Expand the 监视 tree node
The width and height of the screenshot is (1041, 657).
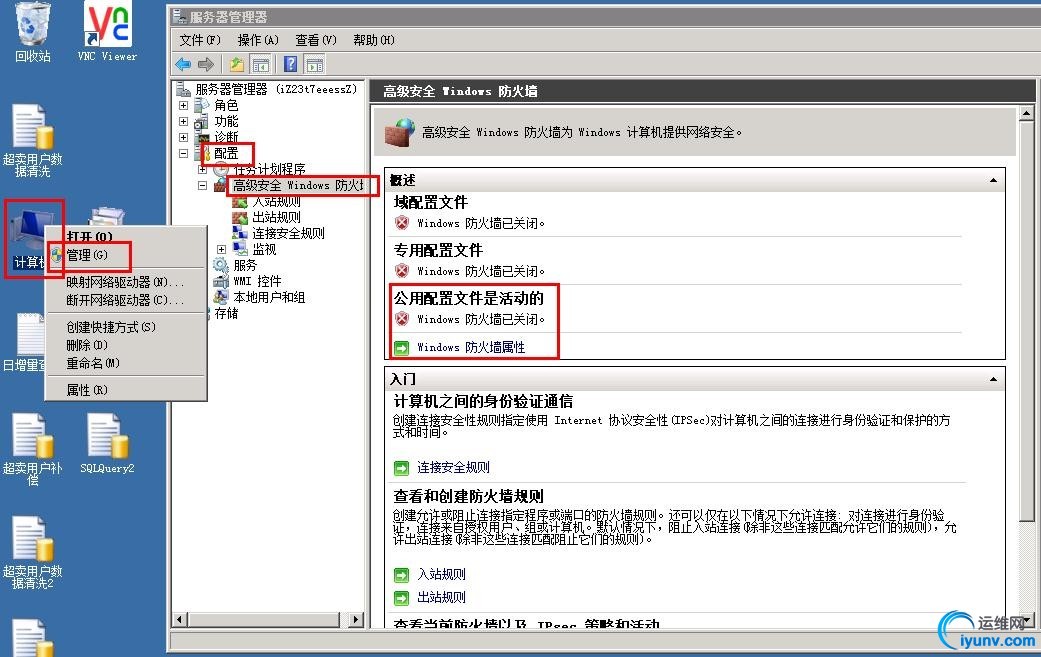[221, 250]
